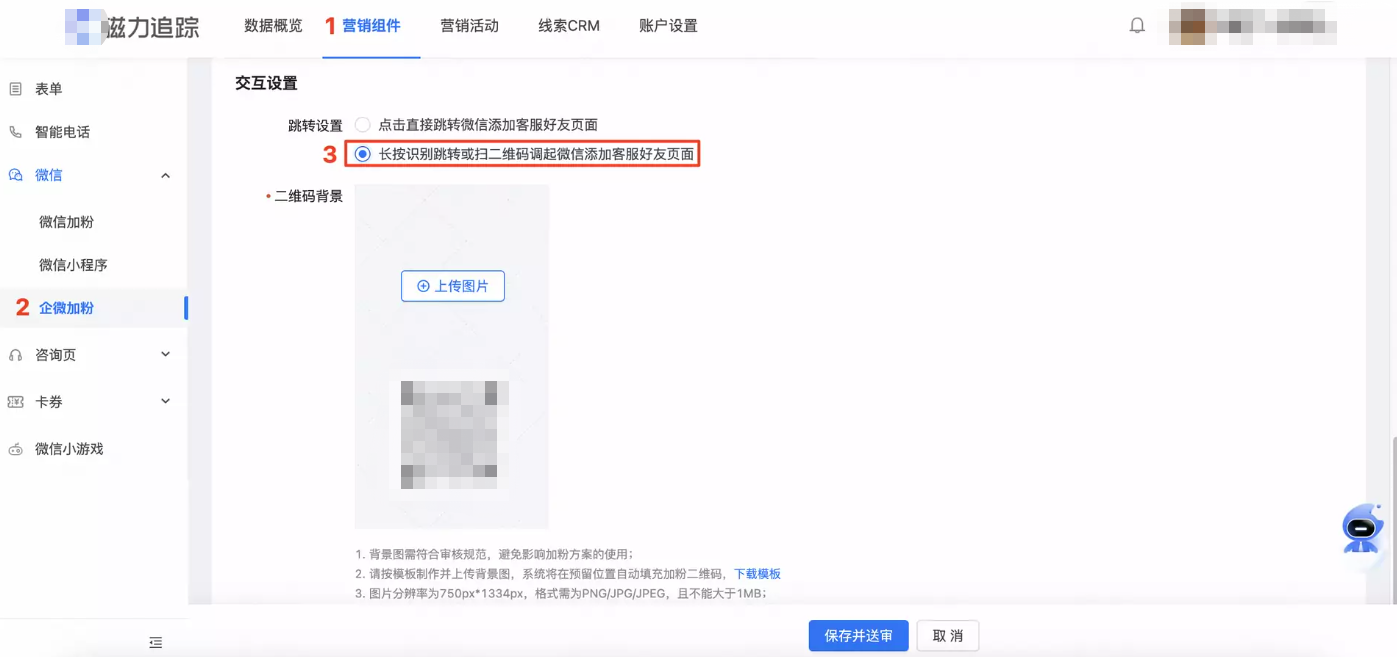1397x657 pixels.
Task: Open the chat assistant robot icon
Action: click(1362, 529)
